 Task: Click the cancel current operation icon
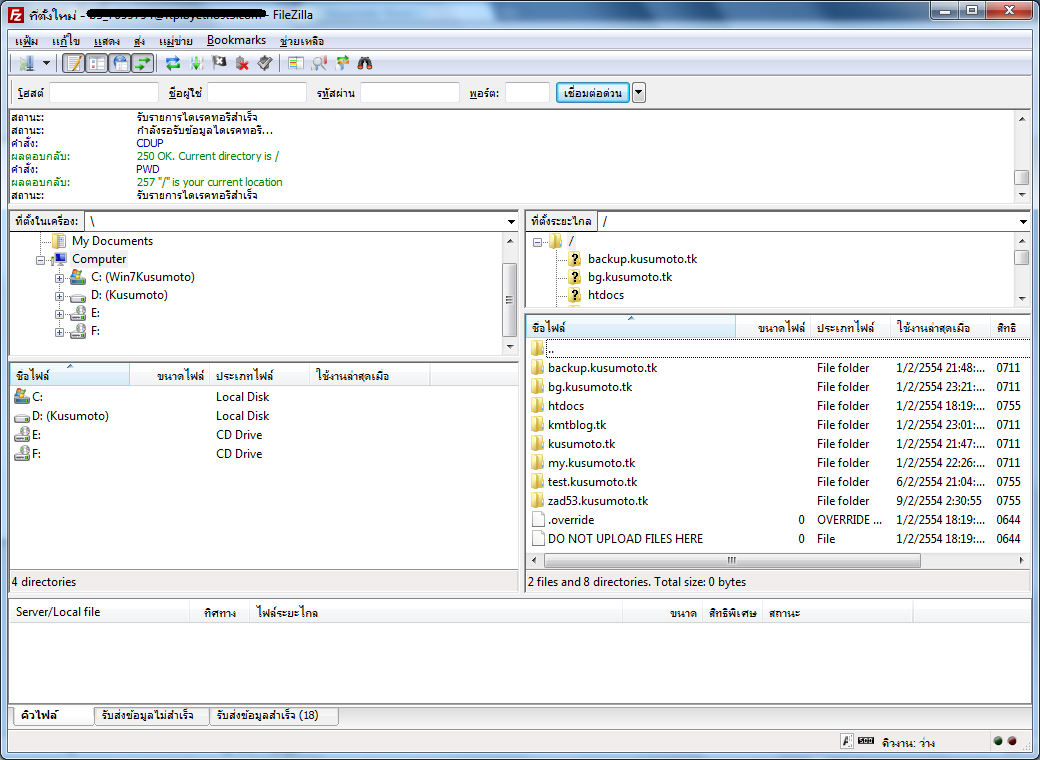coord(219,64)
